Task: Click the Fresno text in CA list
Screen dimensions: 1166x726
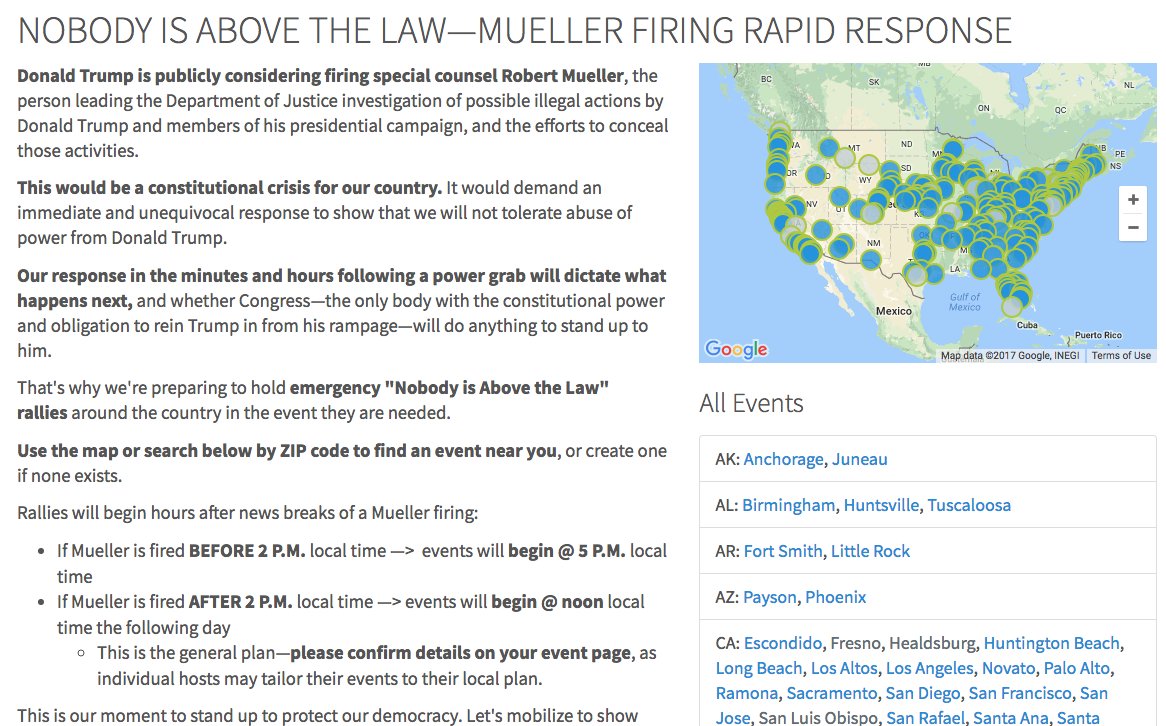Action: pos(855,643)
